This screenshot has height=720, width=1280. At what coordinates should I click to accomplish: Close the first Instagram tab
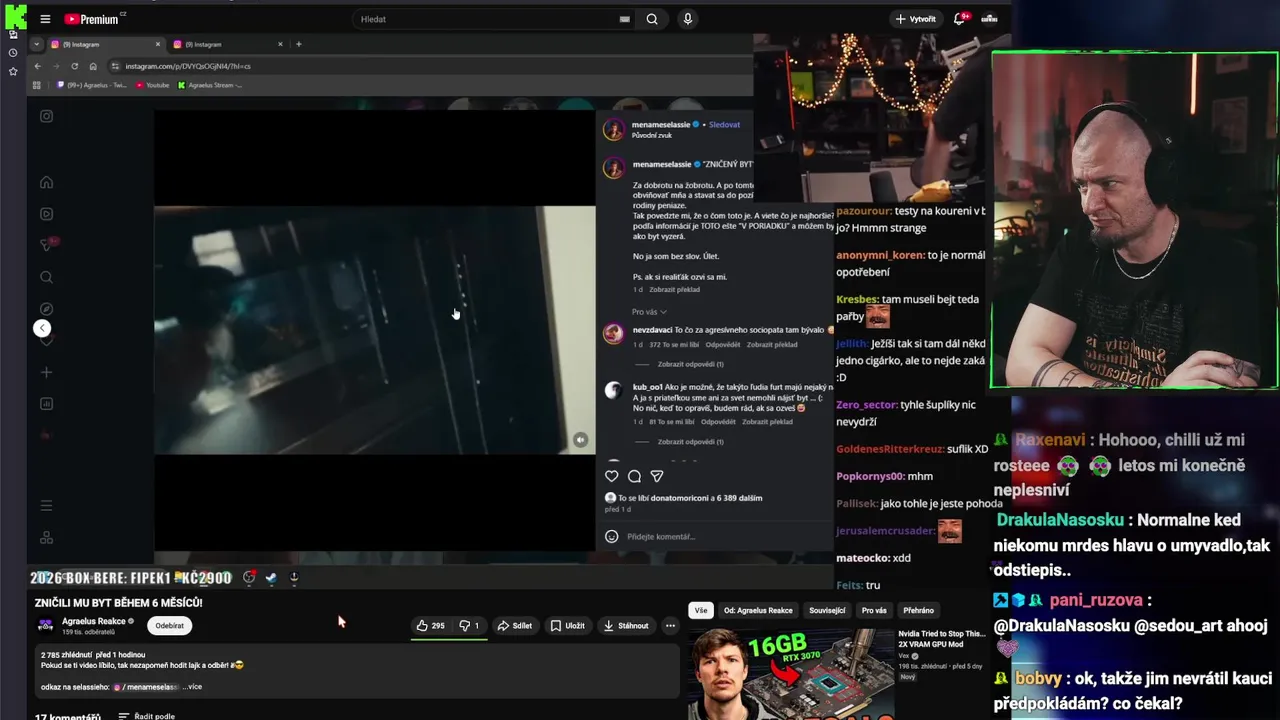157,44
